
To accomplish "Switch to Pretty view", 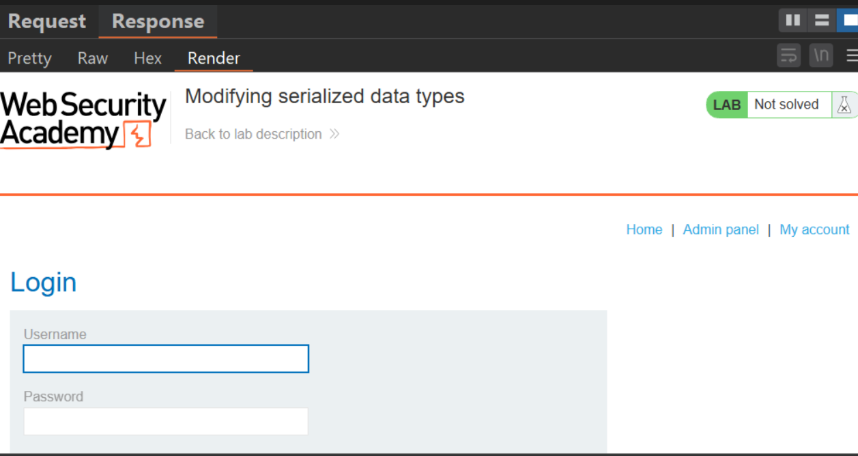I will coord(30,58).
